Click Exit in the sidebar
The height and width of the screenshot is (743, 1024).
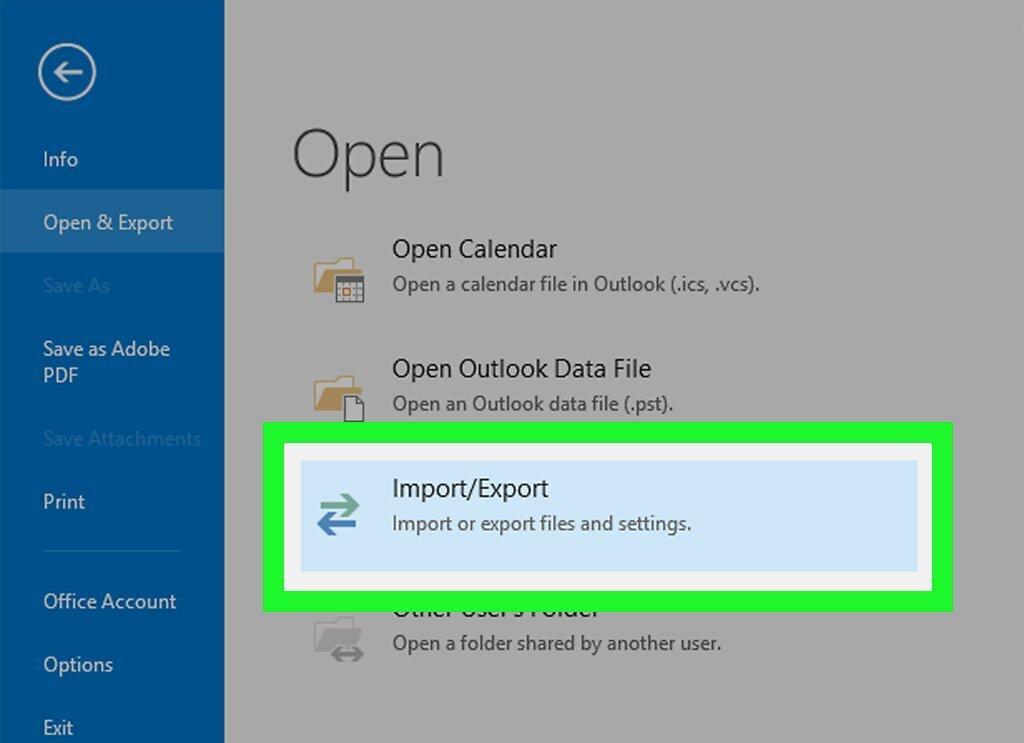pos(58,727)
